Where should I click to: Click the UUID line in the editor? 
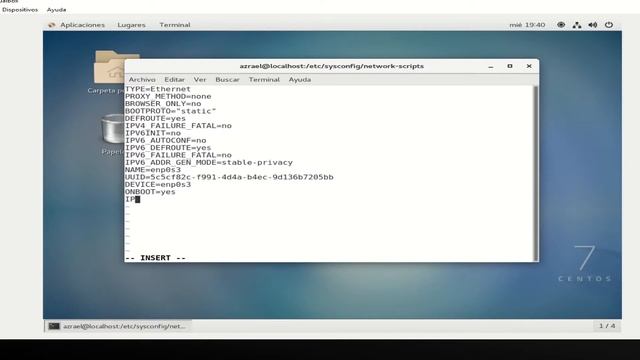tap(229, 177)
